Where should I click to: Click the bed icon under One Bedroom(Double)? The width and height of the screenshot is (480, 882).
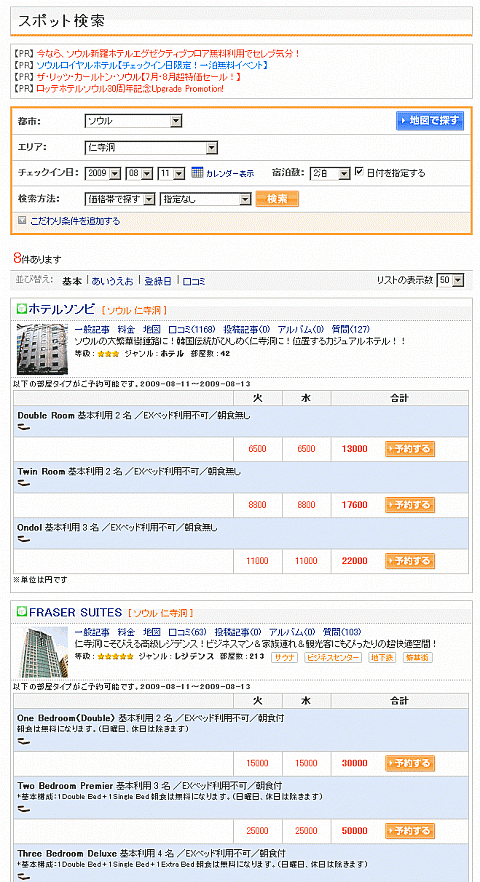click(24, 741)
